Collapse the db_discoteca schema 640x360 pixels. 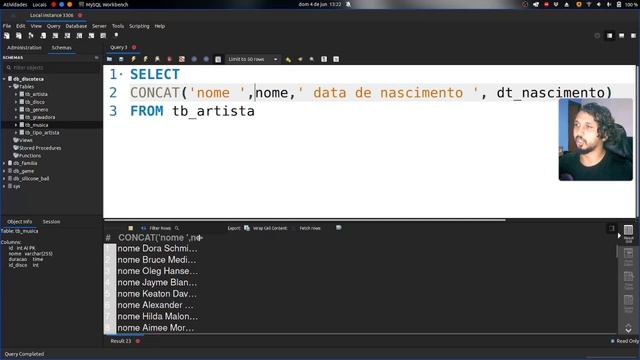coord(4,79)
